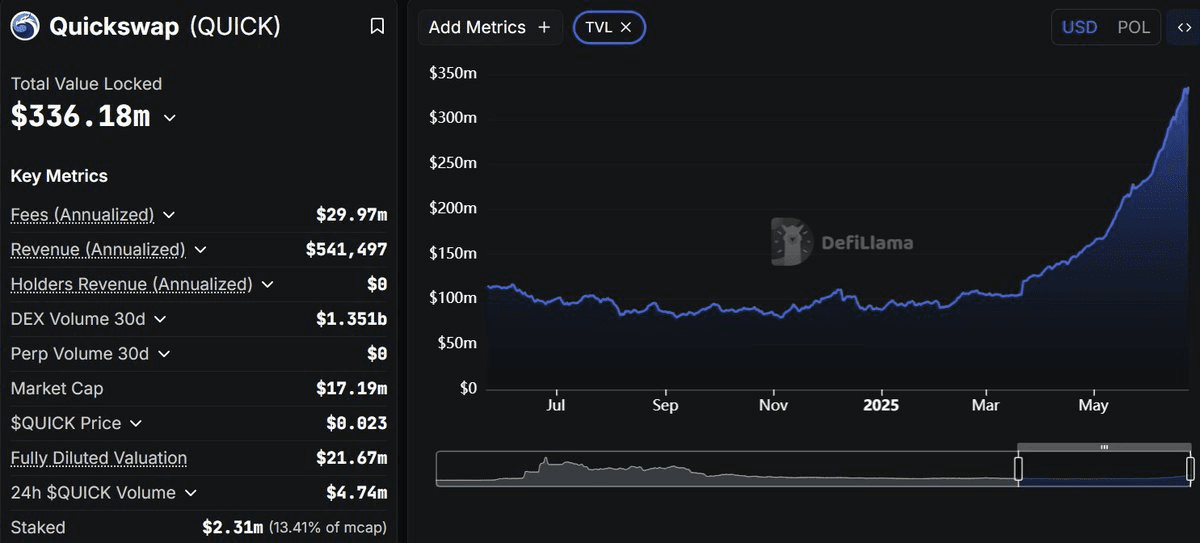Click the Key Metrics heading
Screen dimensions: 1200x543
click(x=59, y=176)
